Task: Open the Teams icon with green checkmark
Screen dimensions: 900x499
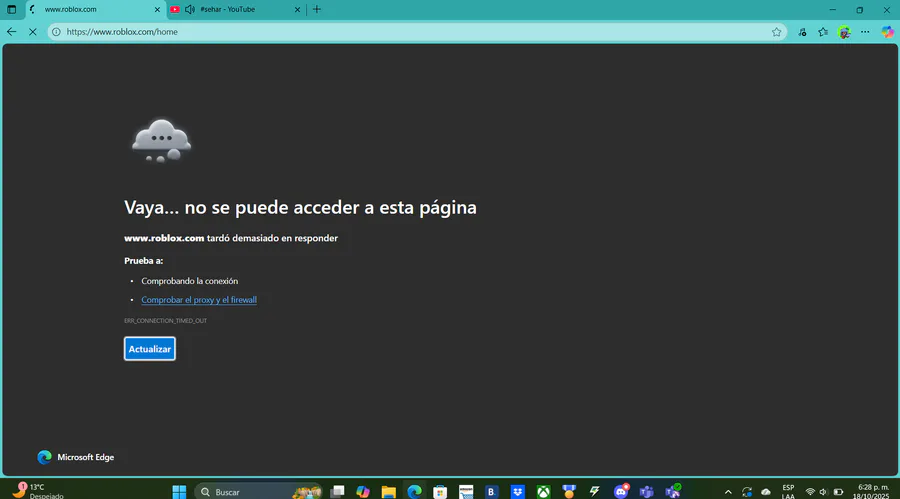Action: tap(673, 491)
